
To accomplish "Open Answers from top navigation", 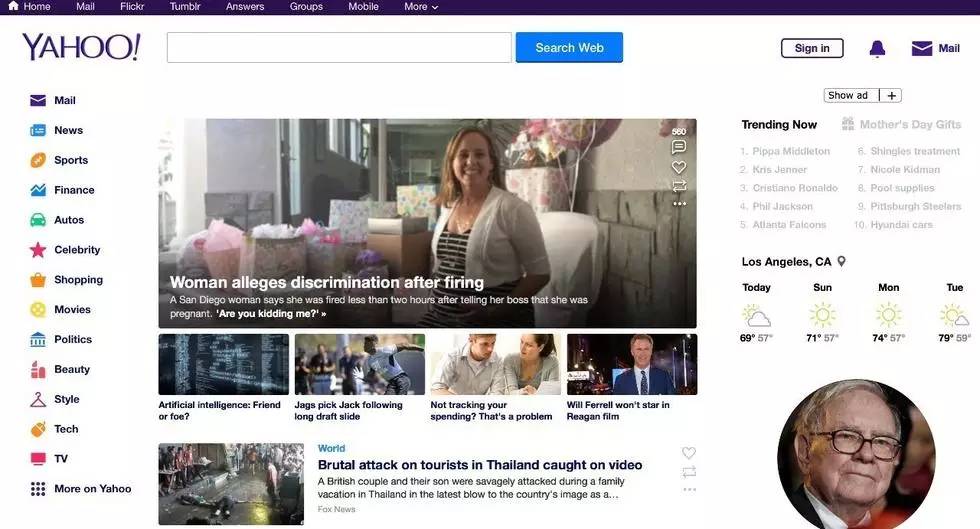I will [x=245, y=7].
